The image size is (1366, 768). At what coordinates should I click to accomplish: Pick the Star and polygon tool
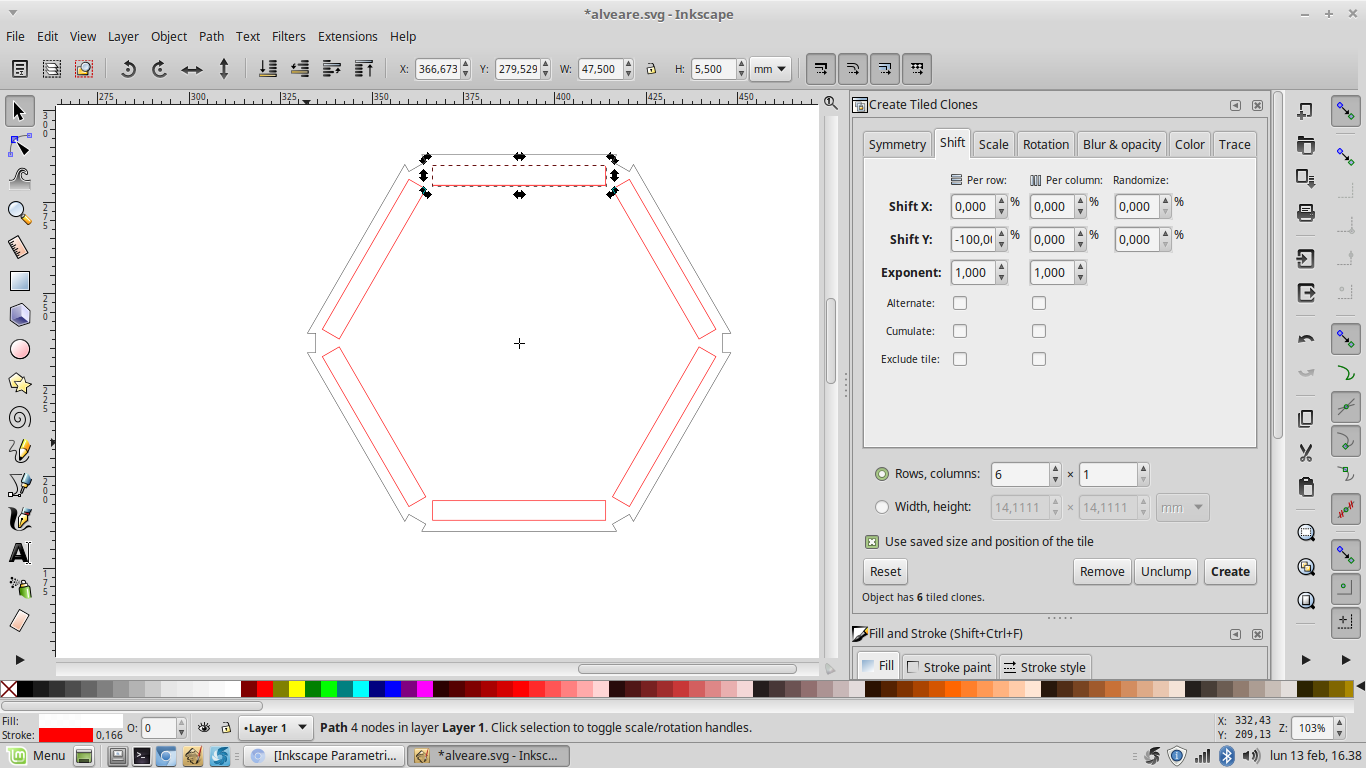click(19, 383)
